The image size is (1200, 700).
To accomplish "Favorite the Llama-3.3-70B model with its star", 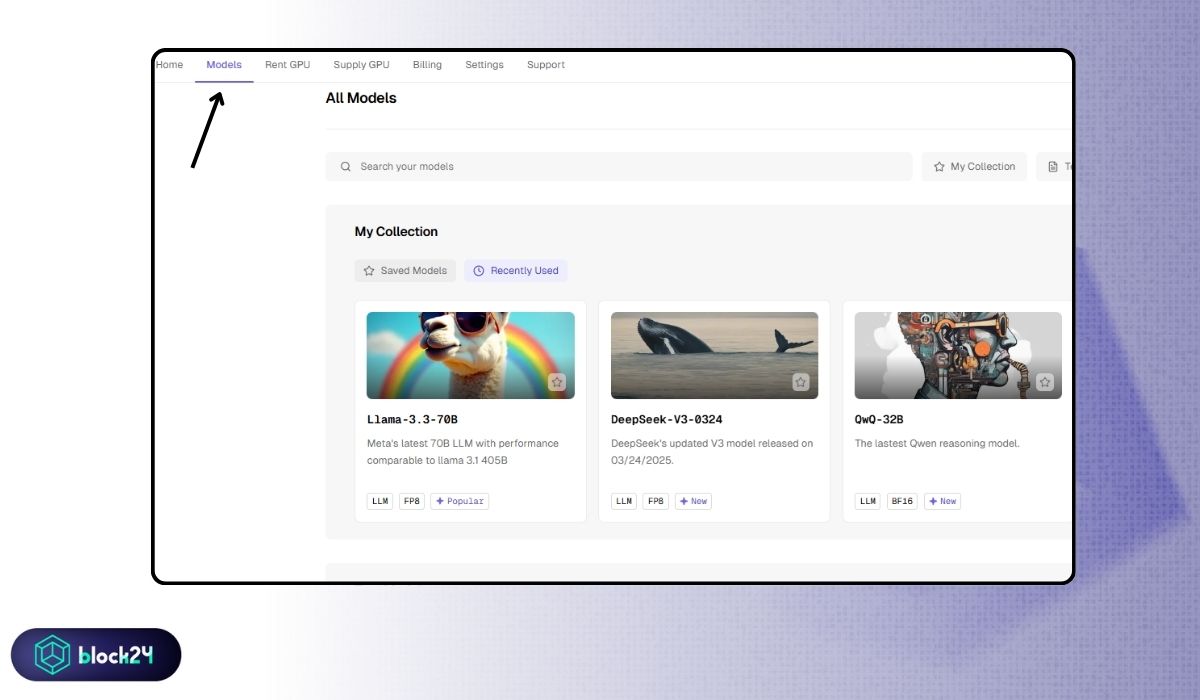I will [x=557, y=382].
